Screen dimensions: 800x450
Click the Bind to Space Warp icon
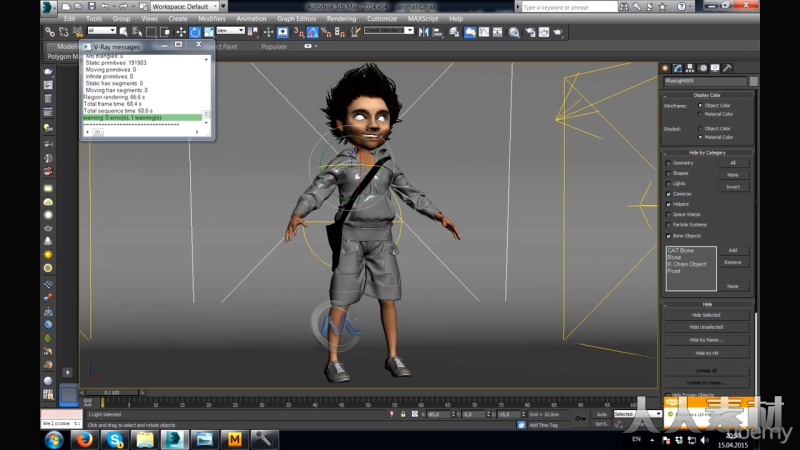pyautogui.click(x=78, y=32)
